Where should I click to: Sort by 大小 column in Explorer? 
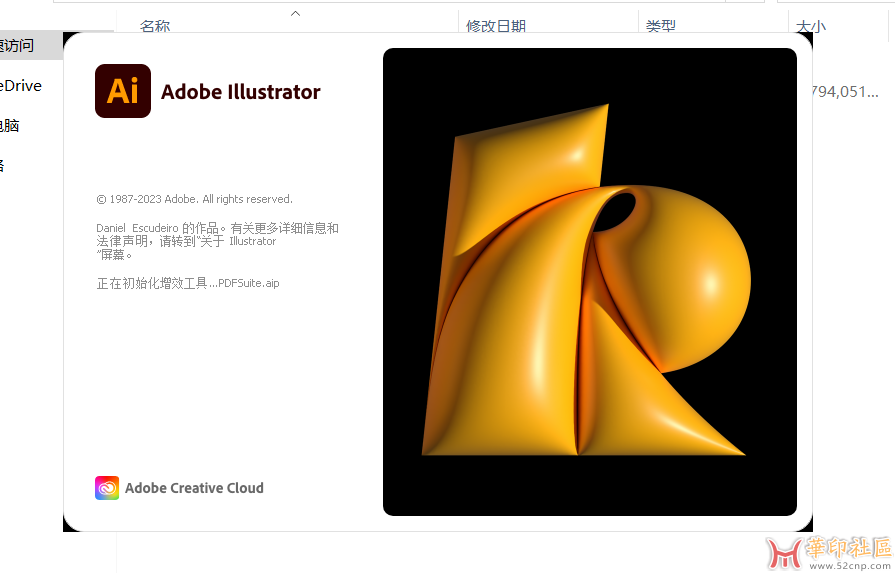[811, 26]
